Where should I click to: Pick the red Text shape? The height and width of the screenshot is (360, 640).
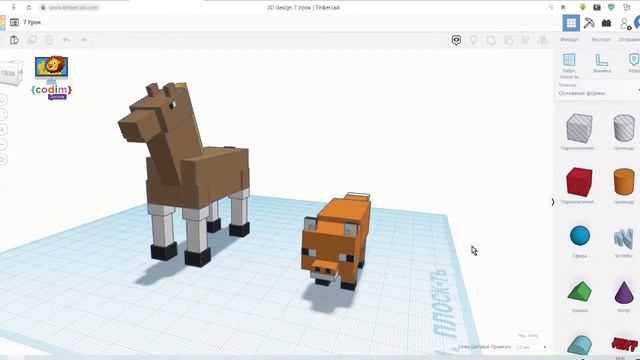(x=624, y=344)
